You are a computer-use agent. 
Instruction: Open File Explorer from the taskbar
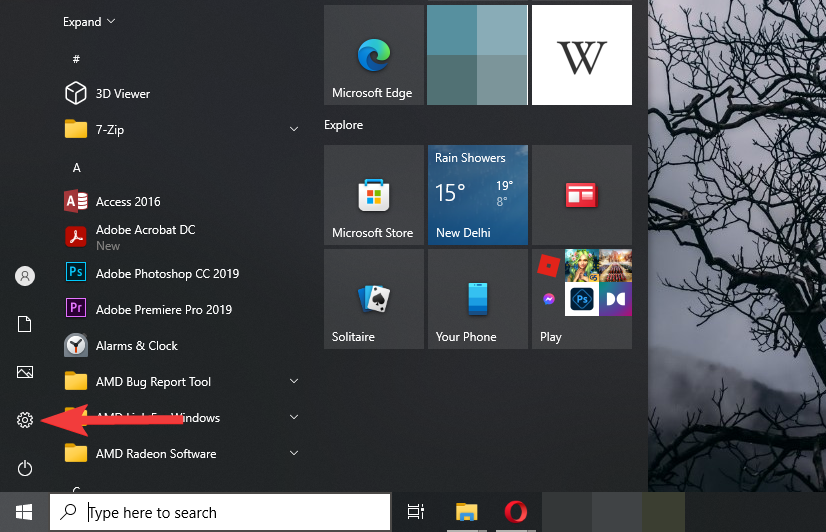466,512
